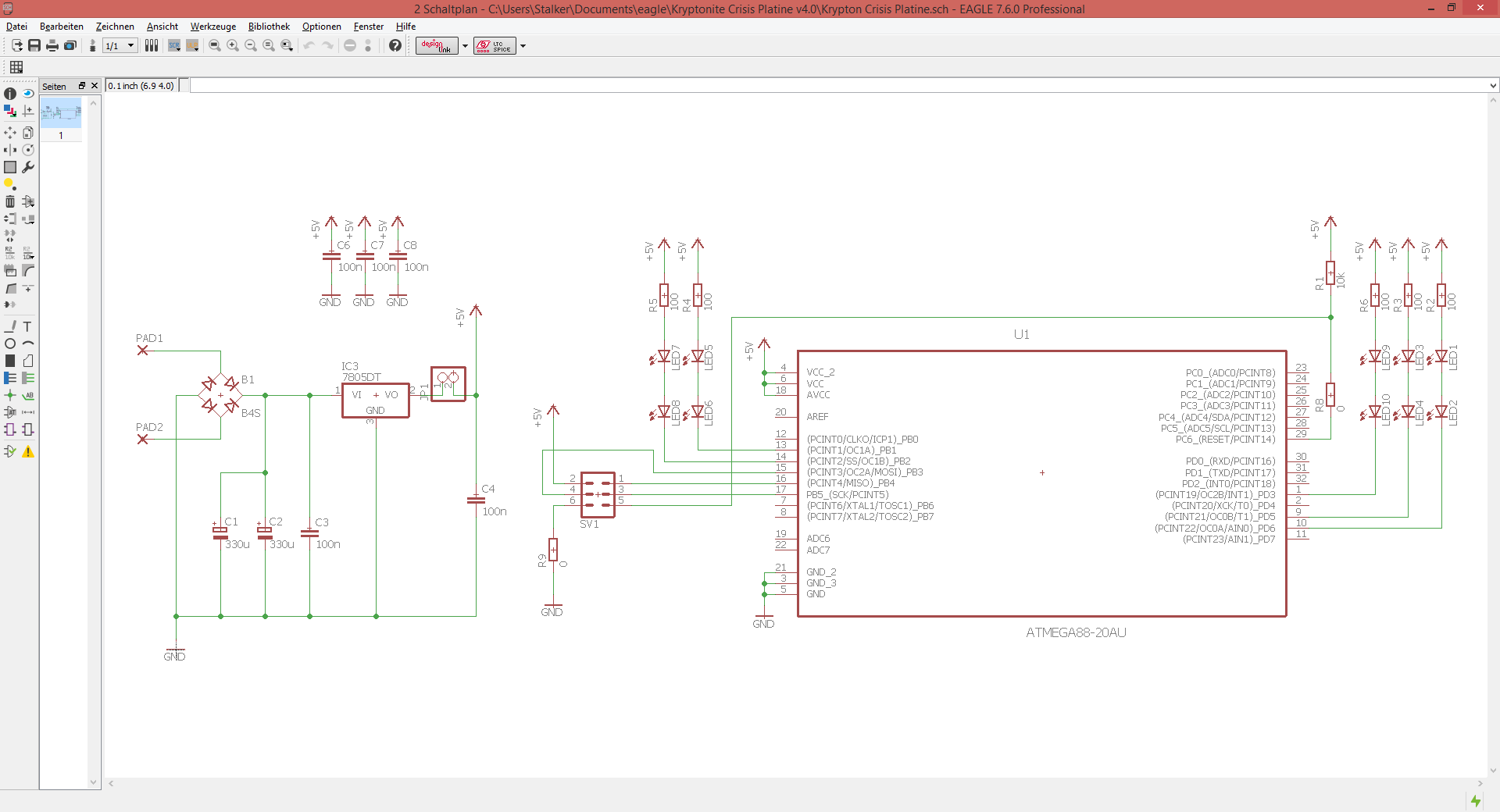This screenshot has width=1500, height=812.
Task: Open the Datei menu
Action: [x=16, y=27]
